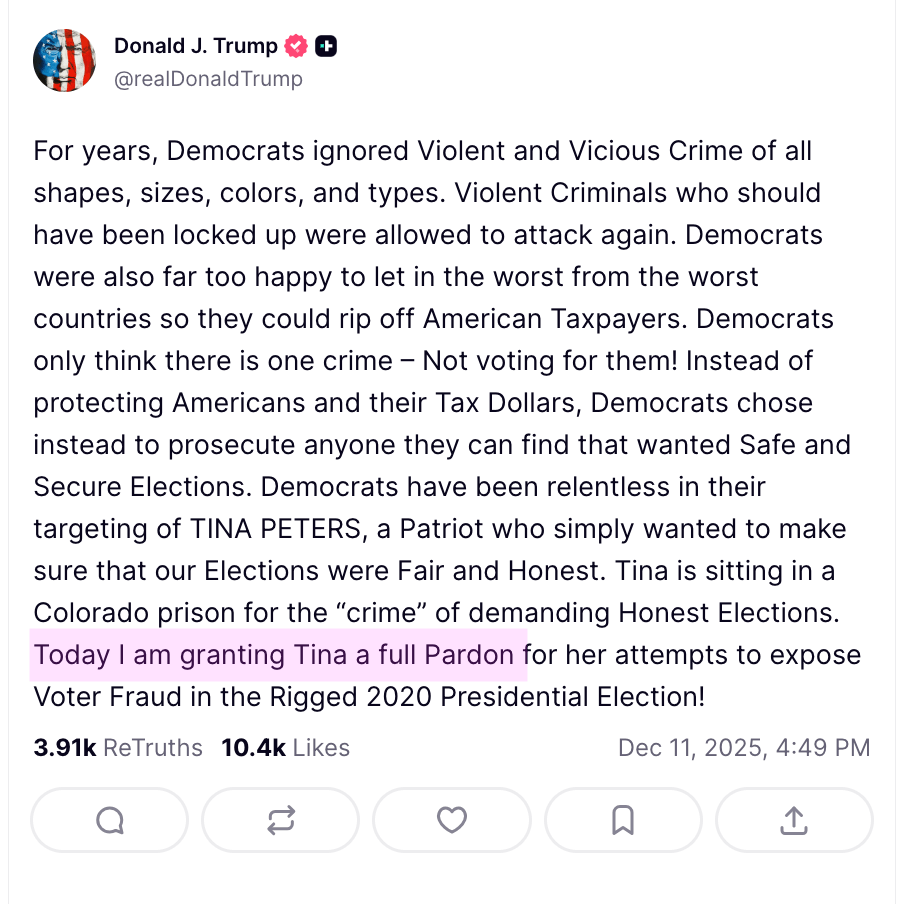
Task: View the 3.91k ReTruths list
Action: [118, 747]
